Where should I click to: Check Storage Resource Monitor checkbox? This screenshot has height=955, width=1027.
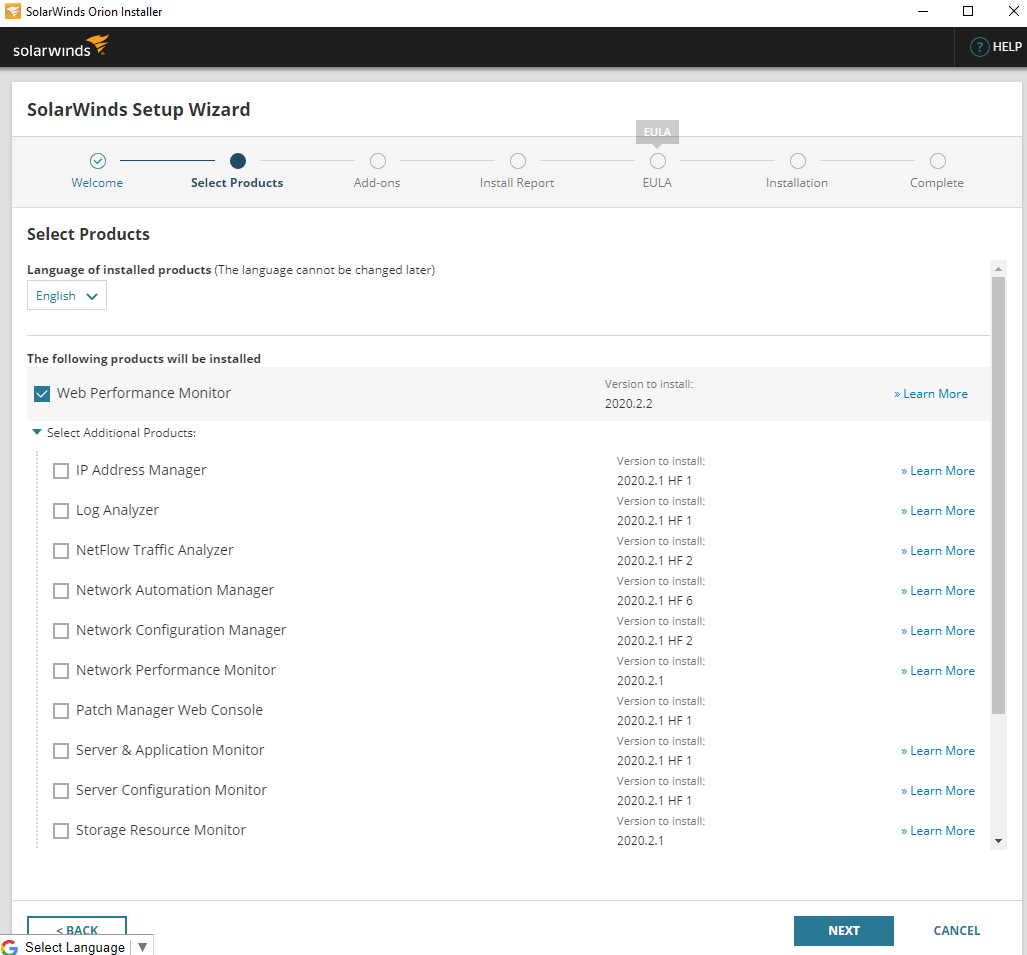[x=61, y=831]
